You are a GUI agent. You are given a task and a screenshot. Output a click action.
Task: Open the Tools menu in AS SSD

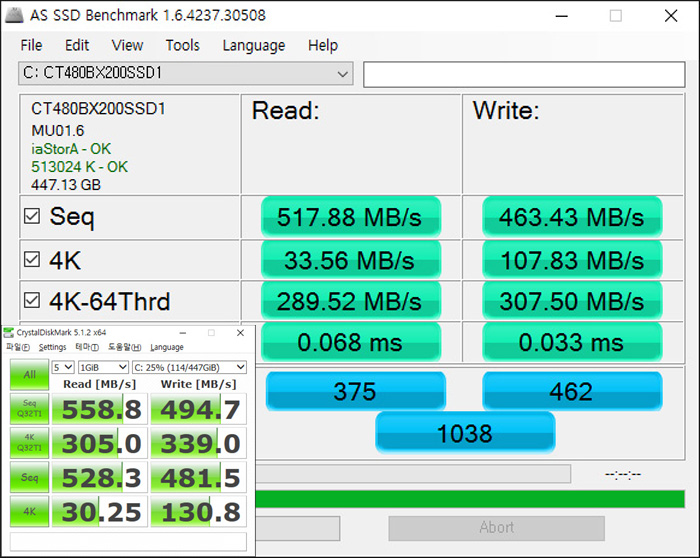[183, 45]
